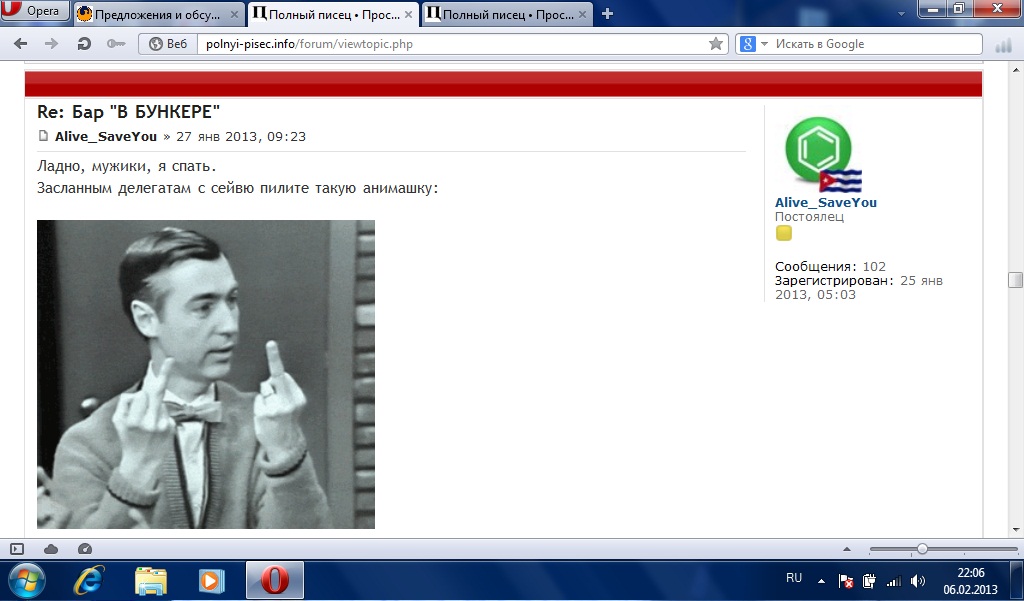
Task: Open the network signal tray icon
Action: click(x=893, y=581)
